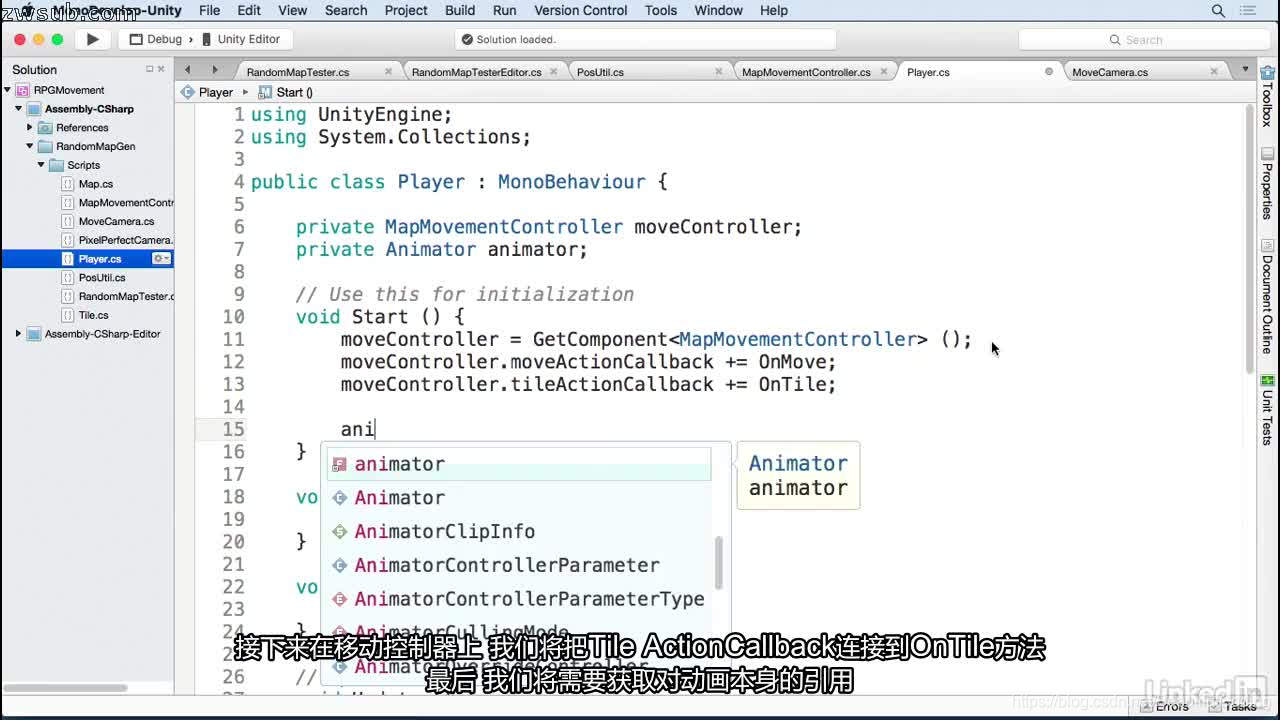
Task: Open the Version Control menu
Action: (580, 10)
